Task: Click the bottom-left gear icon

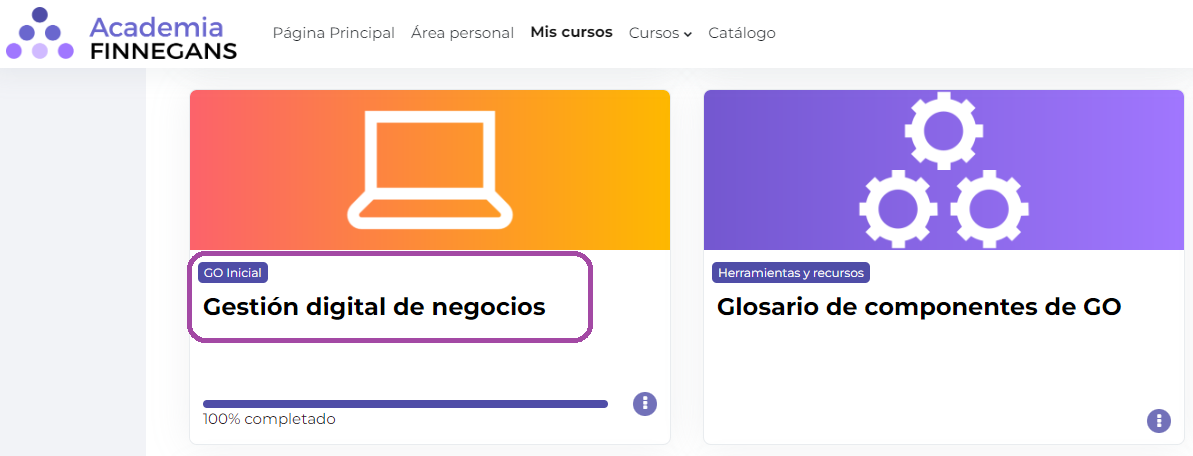Action: point(897,209)
